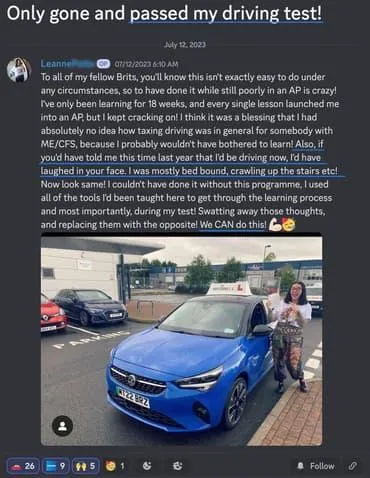This screenshot has height=478, width=370.
Task: Click the flexed bicep emoji in message
Action: point(275,225)
